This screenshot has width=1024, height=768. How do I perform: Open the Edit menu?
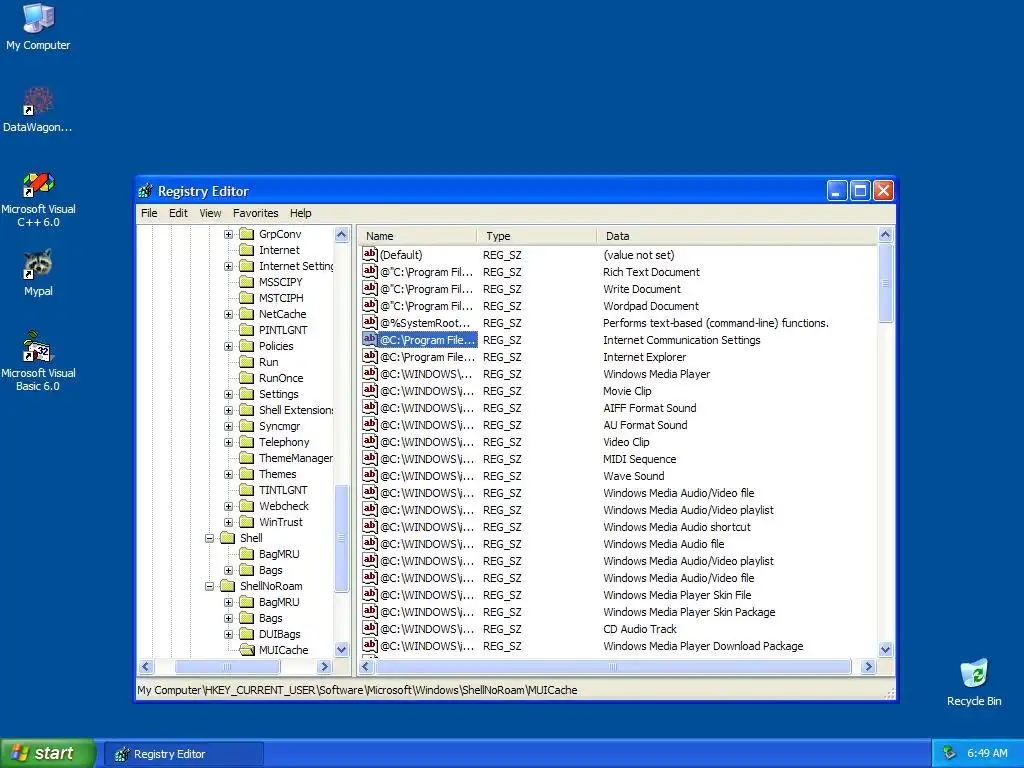click(x=178, y=213)
